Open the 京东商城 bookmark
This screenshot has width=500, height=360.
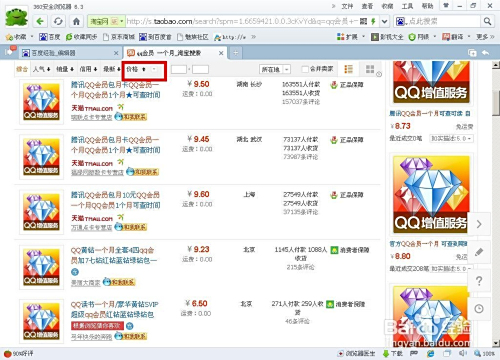pyautogui.click(x=119, y=37)
